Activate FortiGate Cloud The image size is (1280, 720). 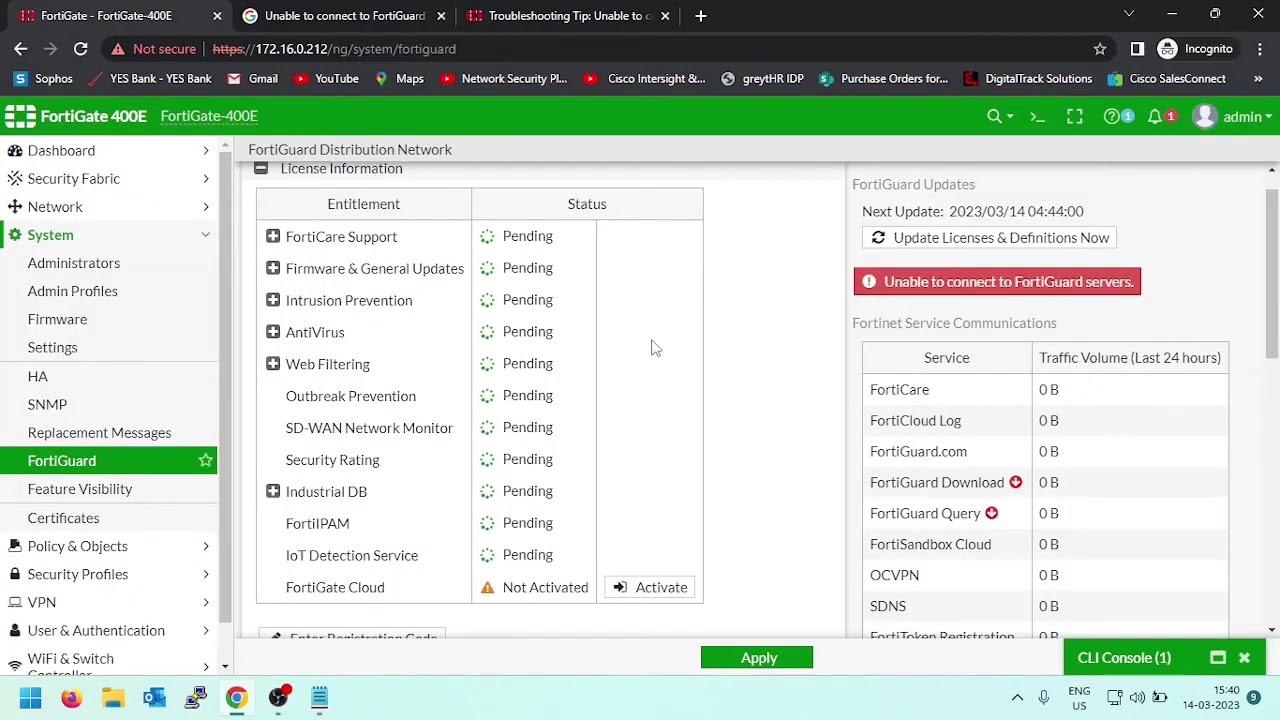pos(650,588)
